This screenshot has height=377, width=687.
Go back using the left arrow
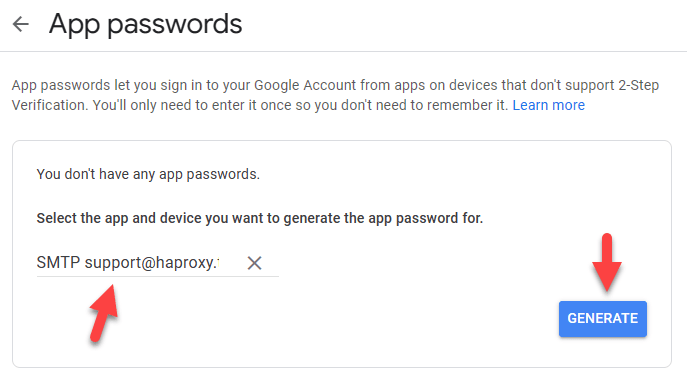click(x=21, y=24)
